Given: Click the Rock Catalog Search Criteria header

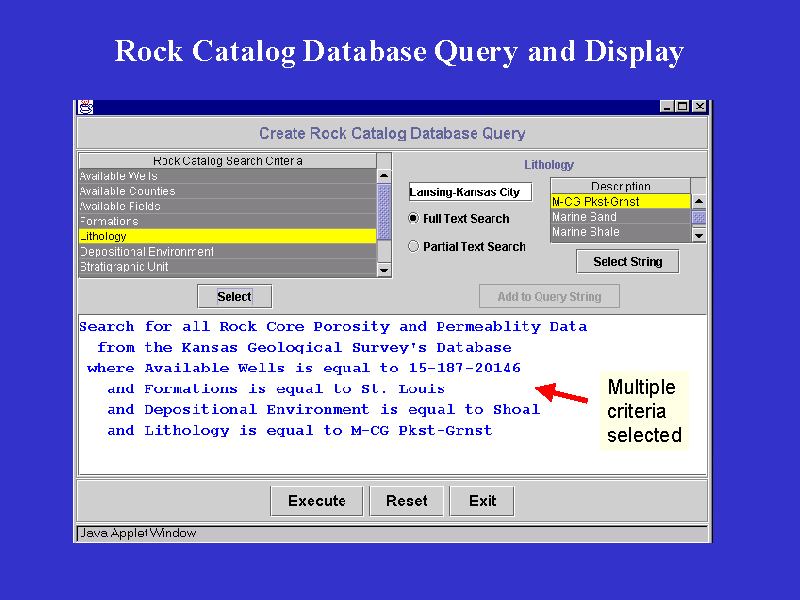Looking at the screenshot, I should click(228, 161).
